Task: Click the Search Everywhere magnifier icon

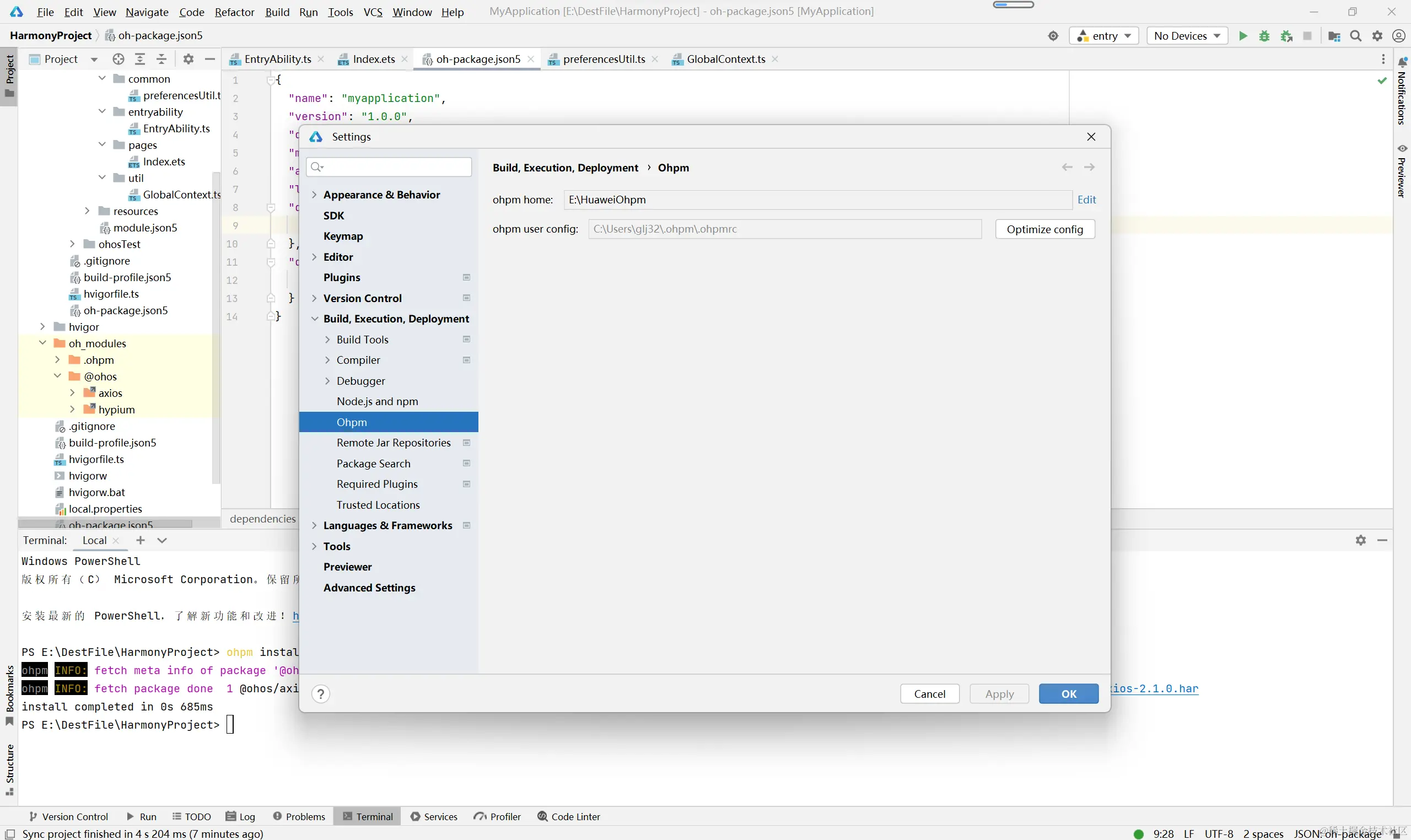Action: pos(1356,36)
